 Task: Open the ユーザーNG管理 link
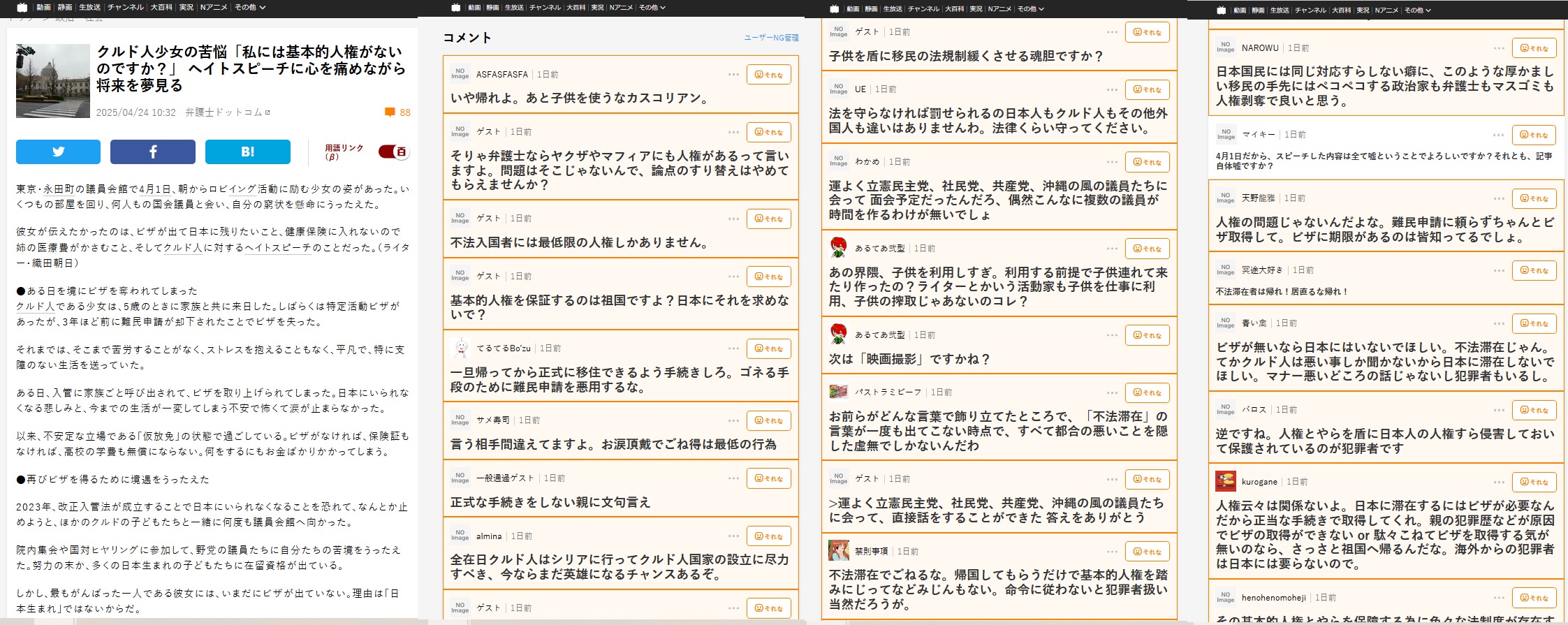coord(771,38)
